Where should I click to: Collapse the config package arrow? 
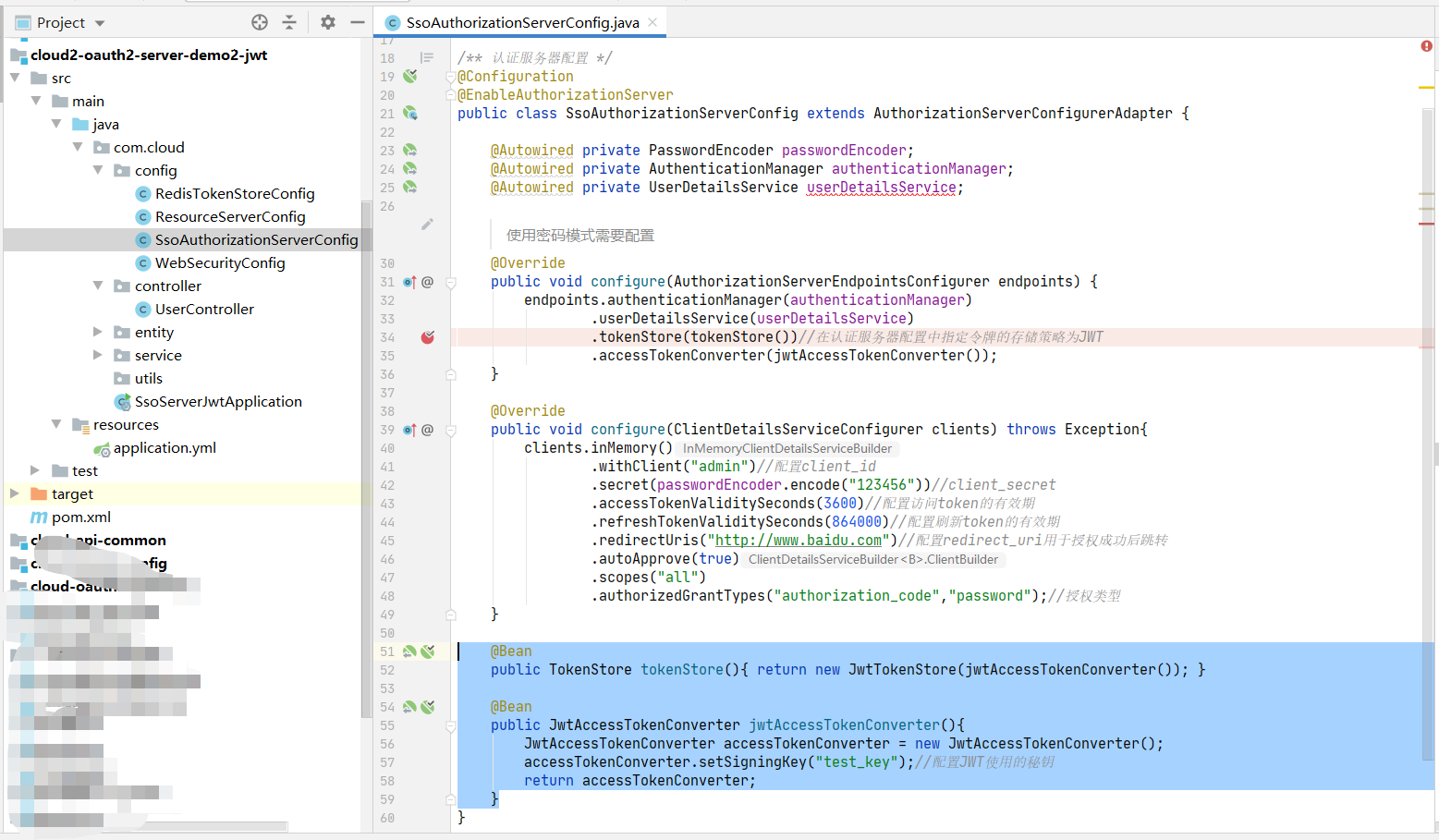click(x=98, y=170)
